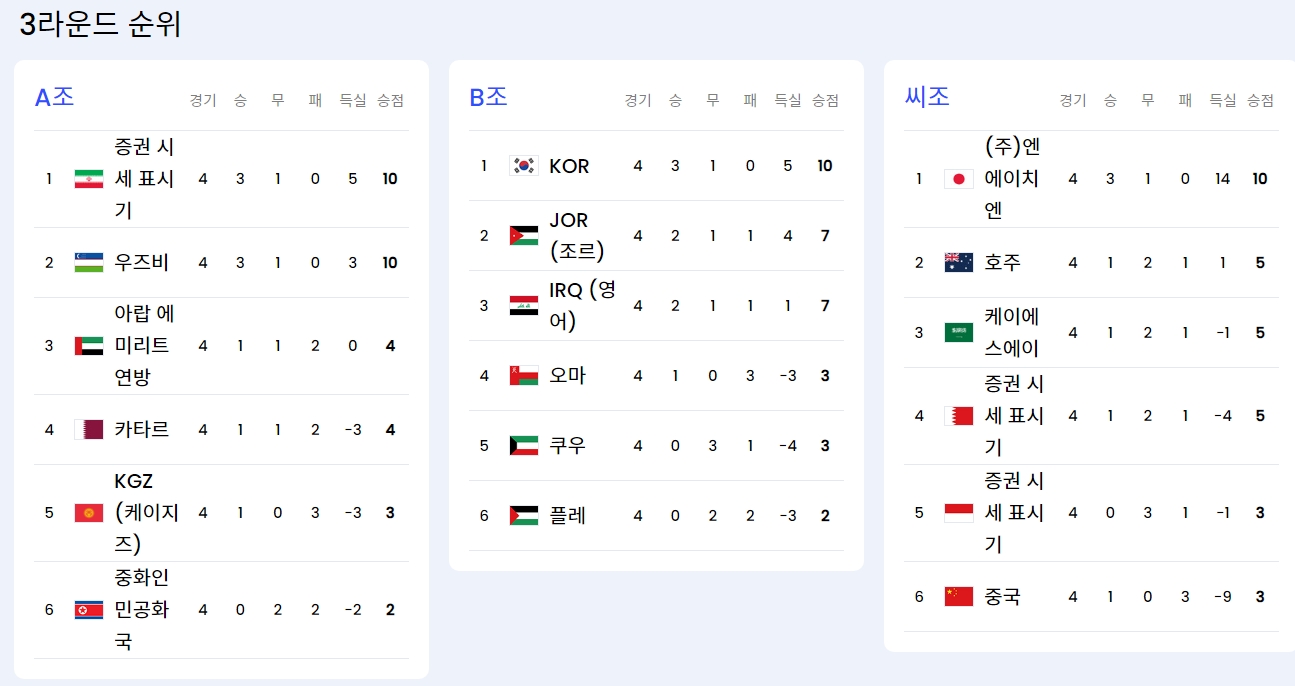Click the Qatar flag beside 카타르
Image resolution: width=1295 pixels, height=686 pixels.
[x=89, y=430]
